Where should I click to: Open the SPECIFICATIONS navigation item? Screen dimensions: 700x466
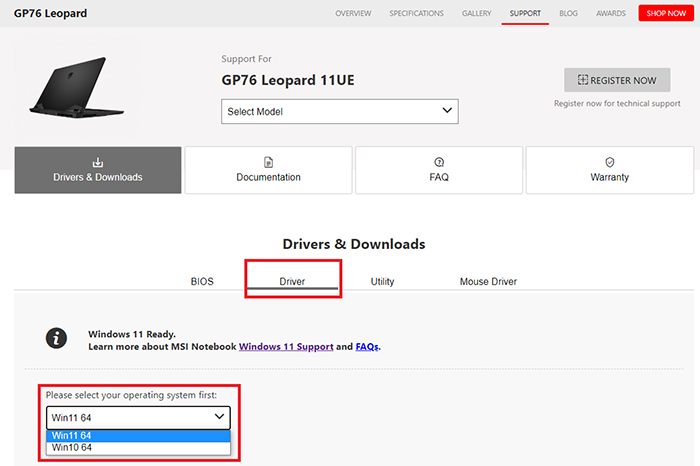417,13
